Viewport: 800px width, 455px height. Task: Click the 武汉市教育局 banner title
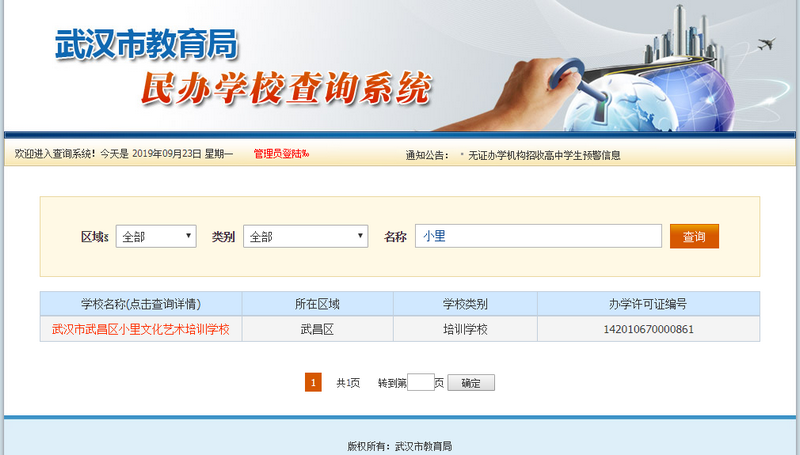(146, 44)
